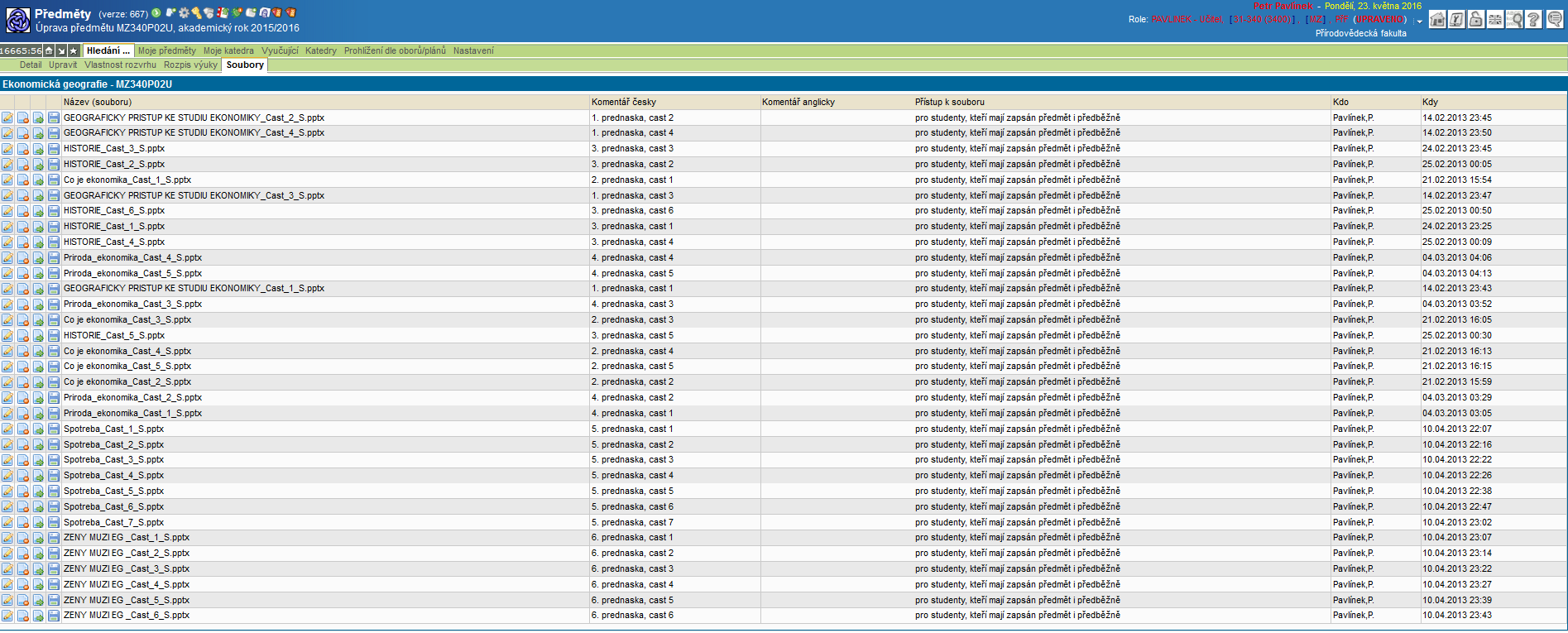Select Prohlížení dle oborů/plánů menu item
The height and width of the screenshot is (633, 1568).
tap(395, 51)
